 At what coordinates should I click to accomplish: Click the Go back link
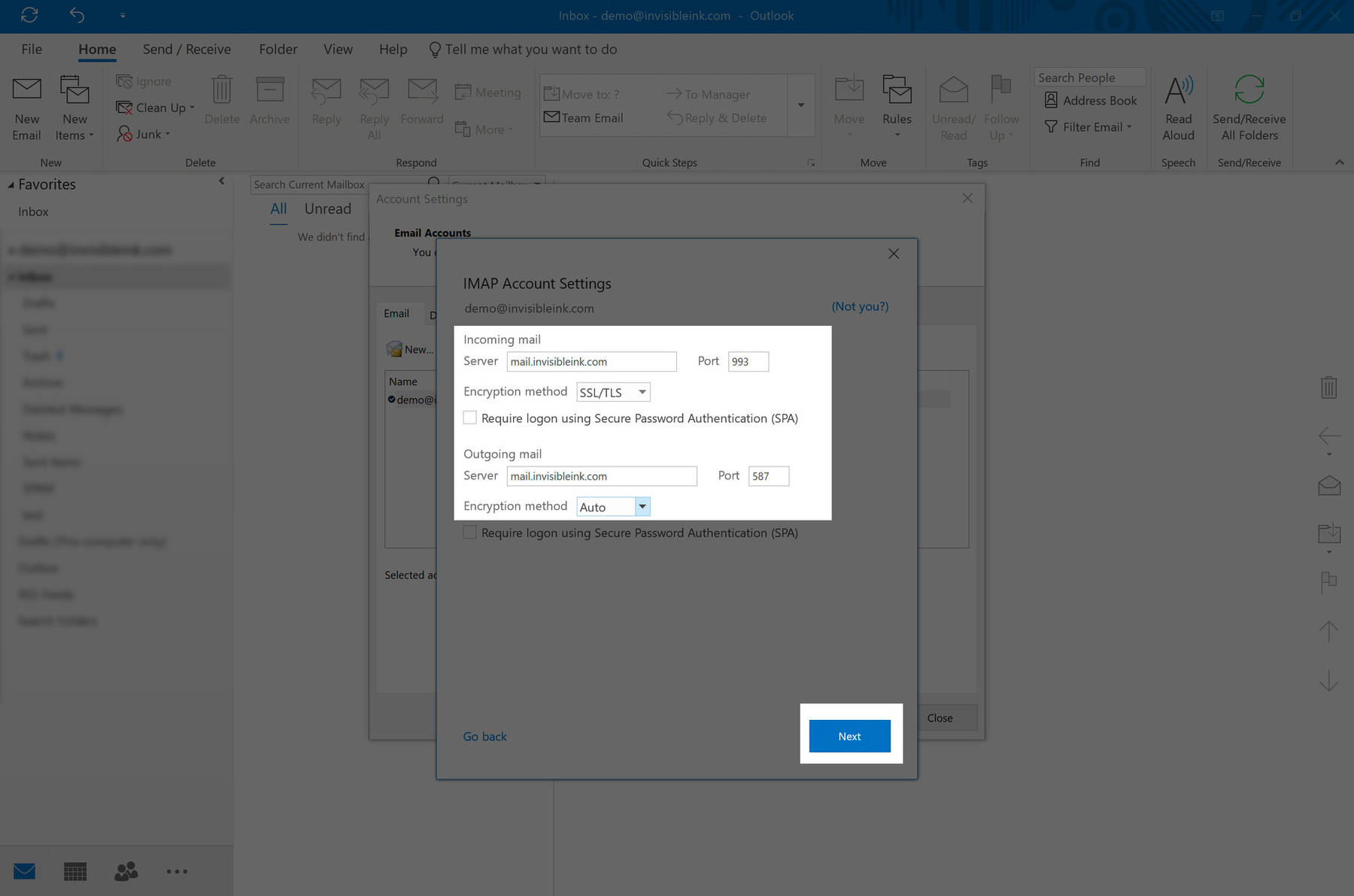point(484,737)
